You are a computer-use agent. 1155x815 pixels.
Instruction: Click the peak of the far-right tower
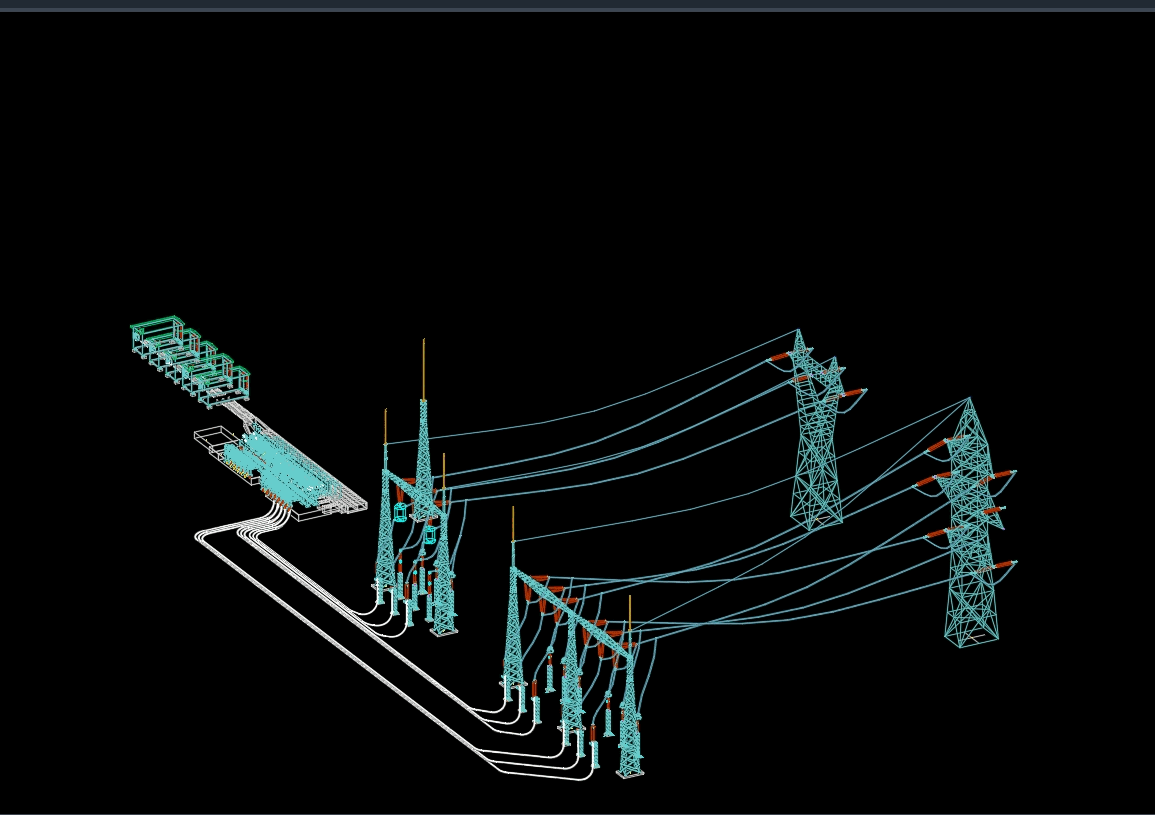point(970,400)
